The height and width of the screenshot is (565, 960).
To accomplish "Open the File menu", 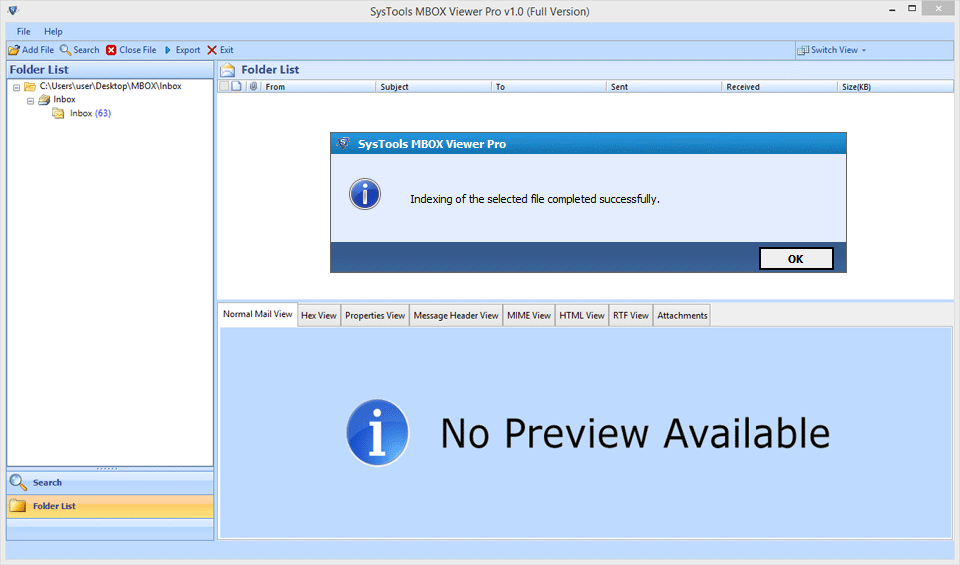I will coord(23,31).
